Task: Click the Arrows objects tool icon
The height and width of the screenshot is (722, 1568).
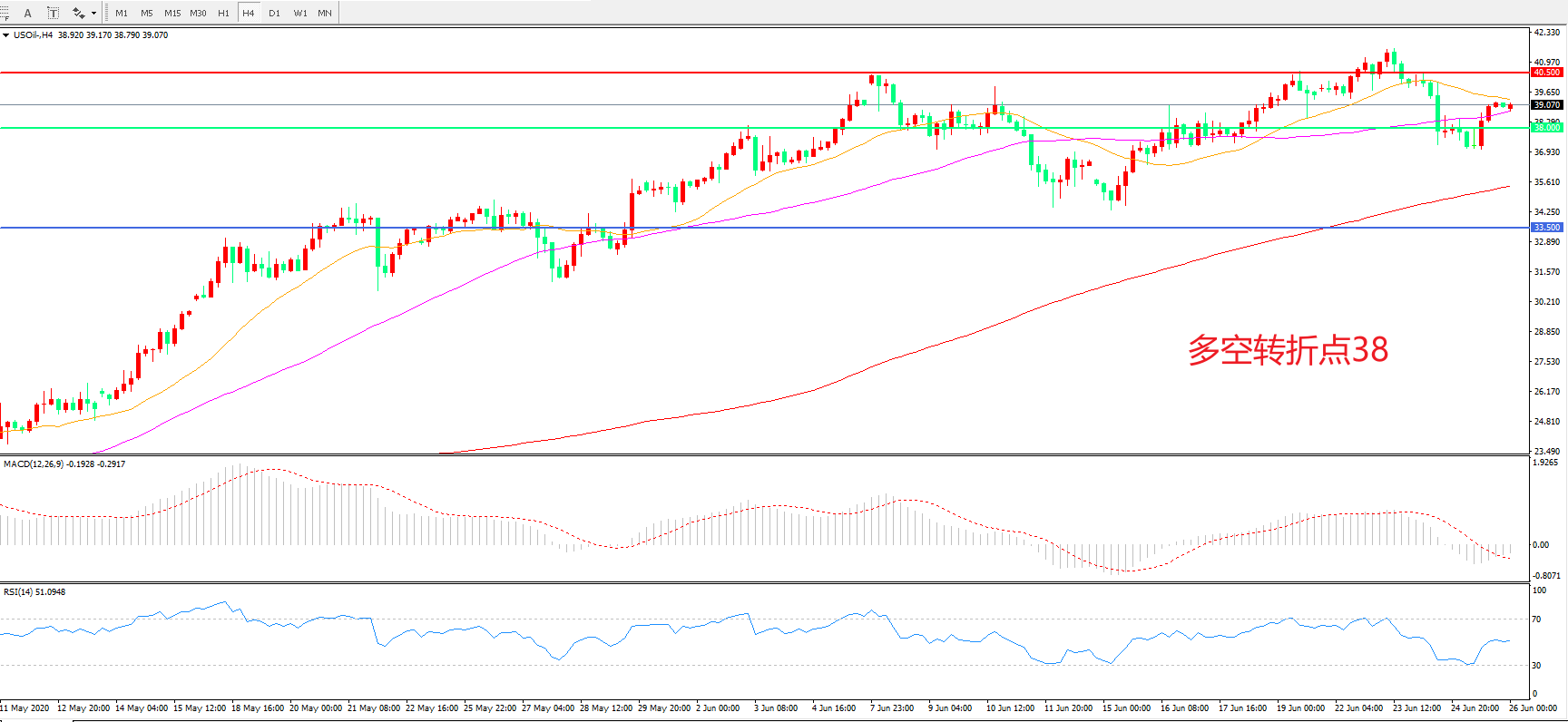Action: (x=79, y=13)
